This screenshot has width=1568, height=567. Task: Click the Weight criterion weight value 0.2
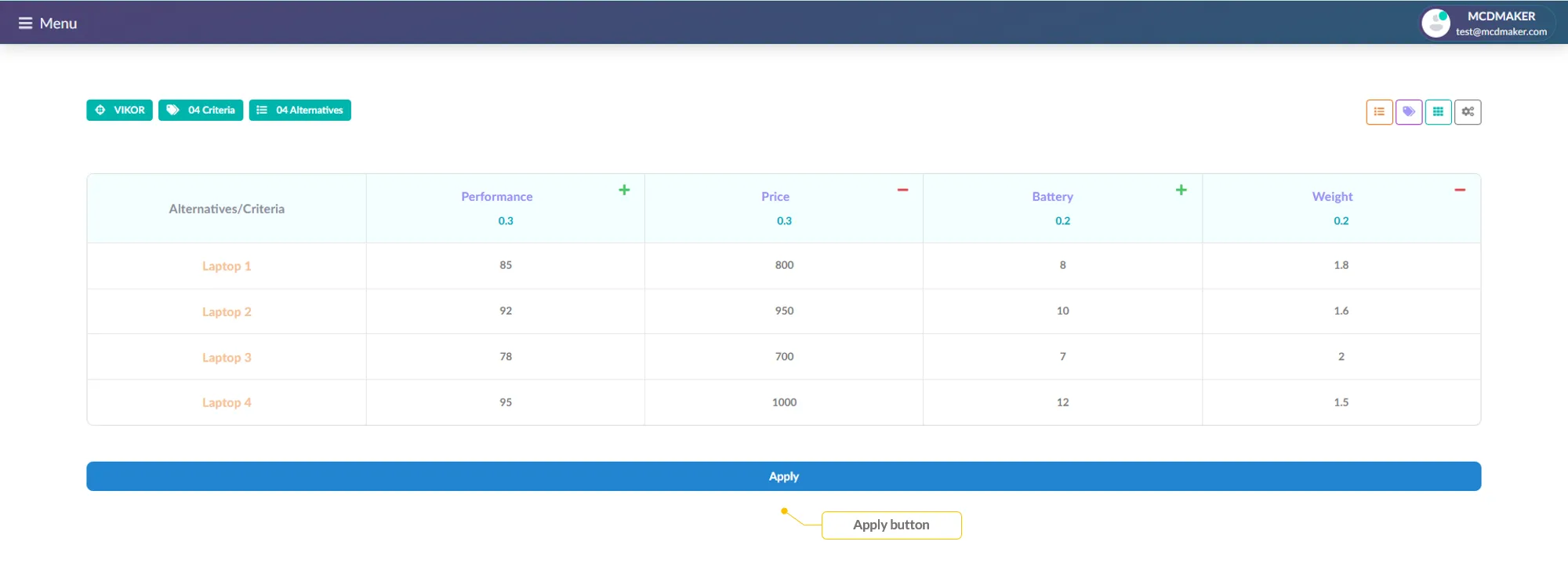pyautogui.click(x=1341, y=221)
